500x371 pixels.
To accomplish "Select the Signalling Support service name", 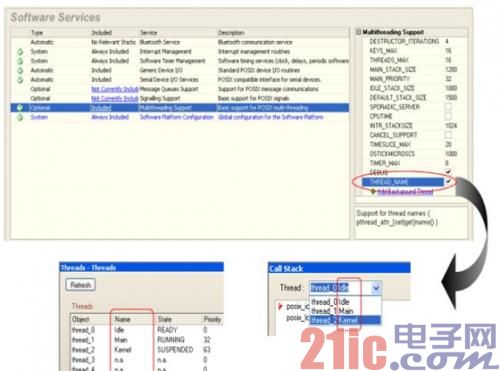I will (160, 98).
